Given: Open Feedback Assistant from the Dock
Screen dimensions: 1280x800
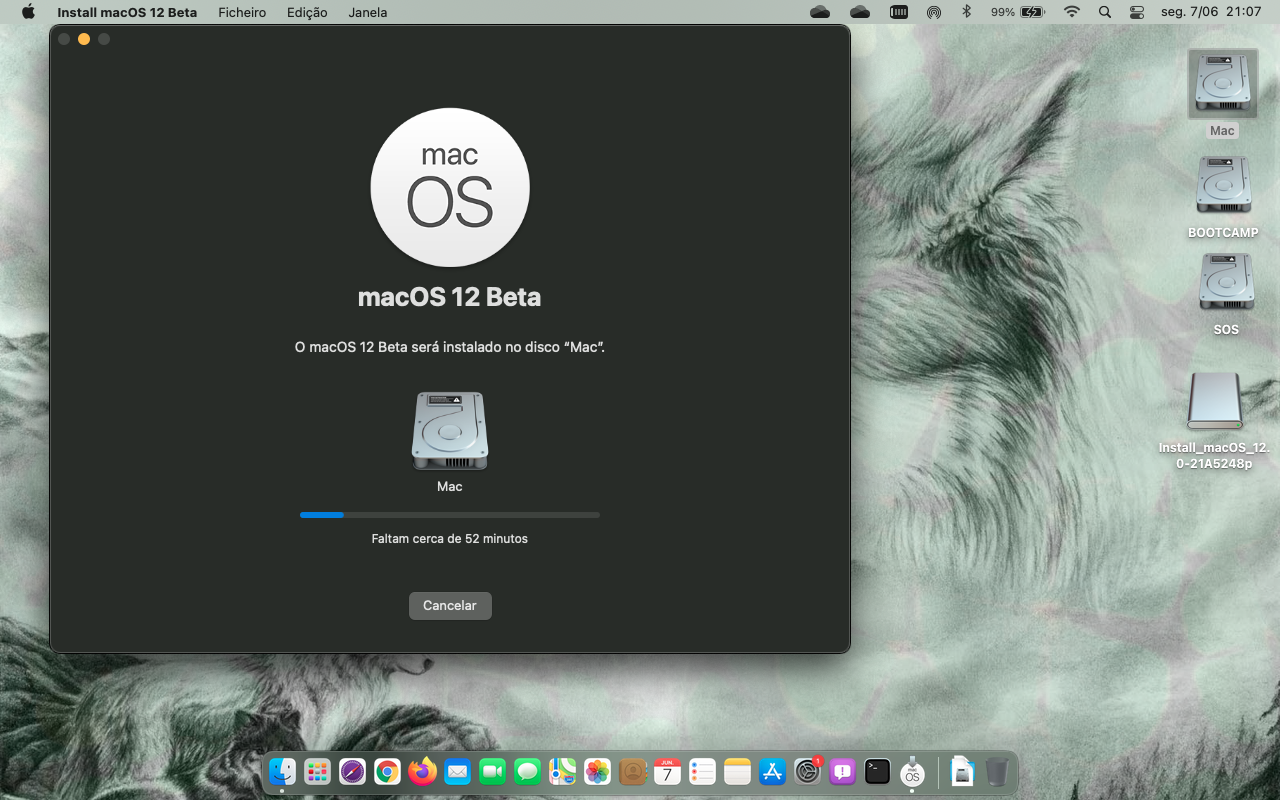Looking at the screenshot, I should click(843, 771).
